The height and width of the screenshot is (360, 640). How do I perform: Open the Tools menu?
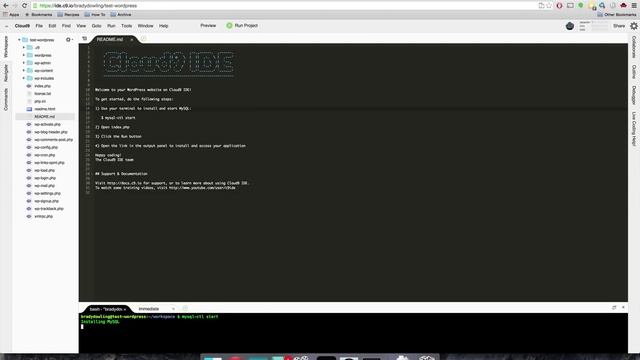[x=127, y=26]
